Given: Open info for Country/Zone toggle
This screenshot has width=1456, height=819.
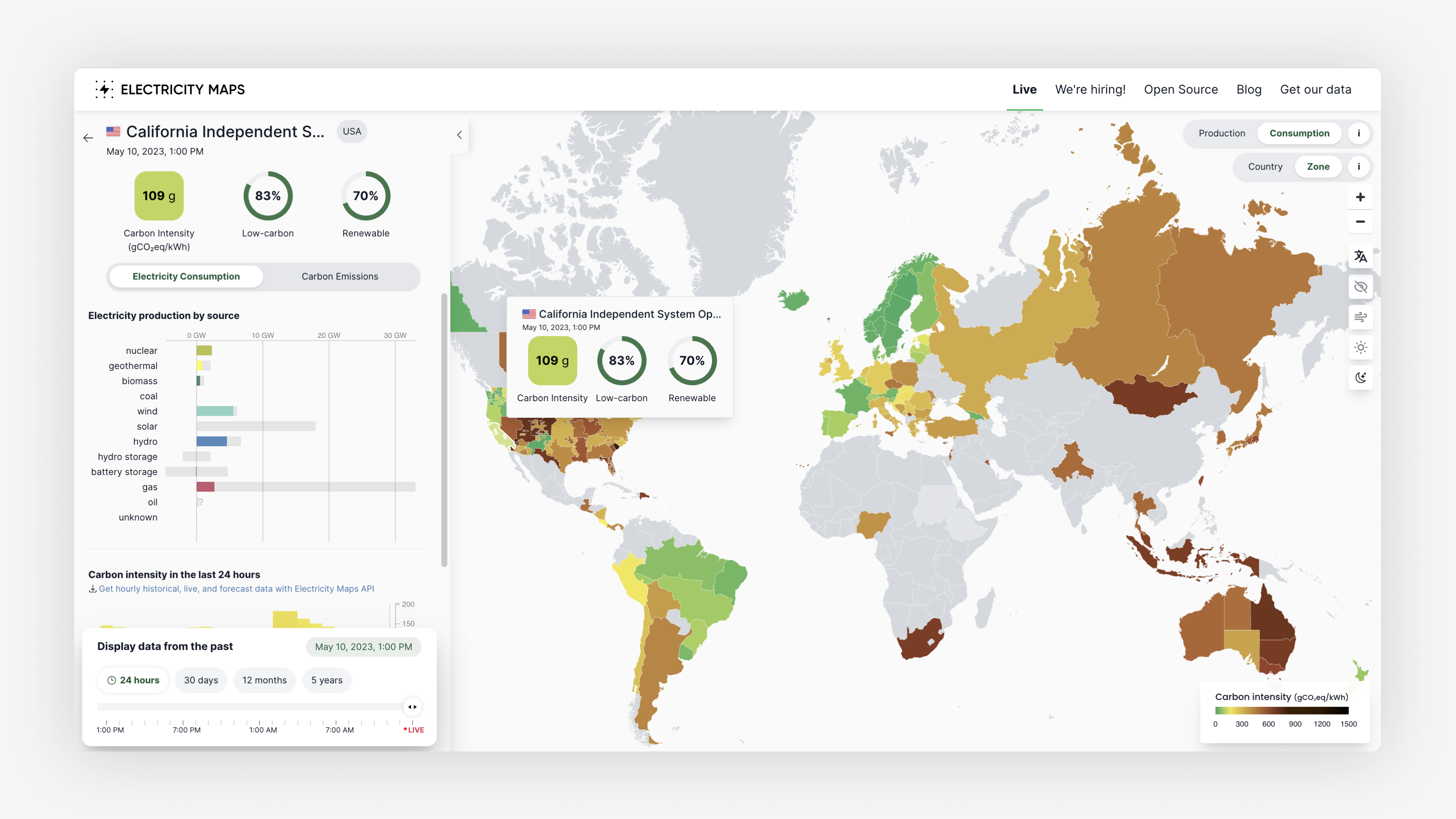Looking at the screenshot, I should pyautogui.click(x=1359, y=167).
